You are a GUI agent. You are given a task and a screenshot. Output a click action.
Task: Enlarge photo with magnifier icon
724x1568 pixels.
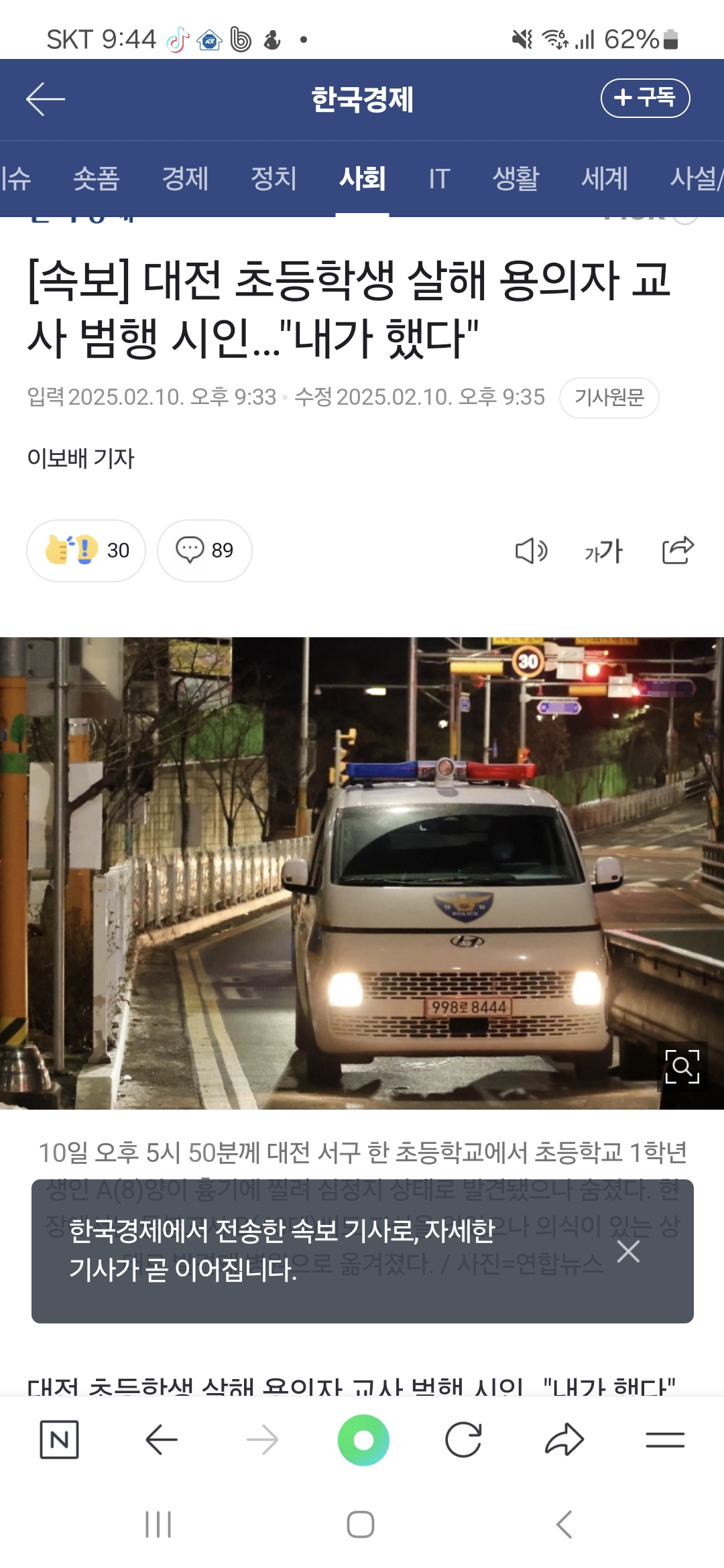click(682, 1066)
